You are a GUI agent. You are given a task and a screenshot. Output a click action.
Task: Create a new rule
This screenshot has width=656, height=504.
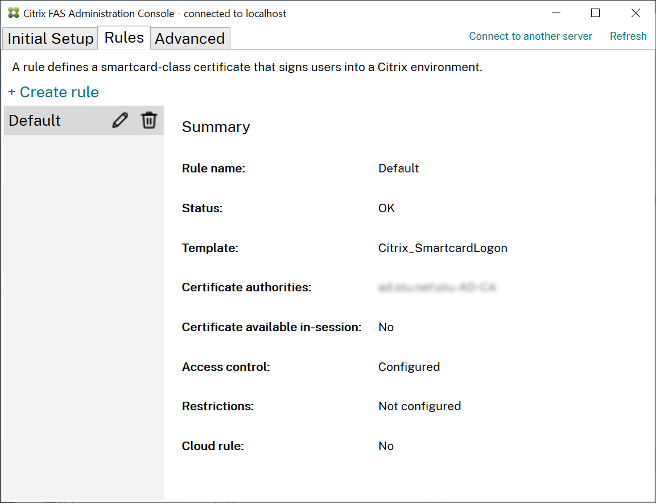coord(53,92)
